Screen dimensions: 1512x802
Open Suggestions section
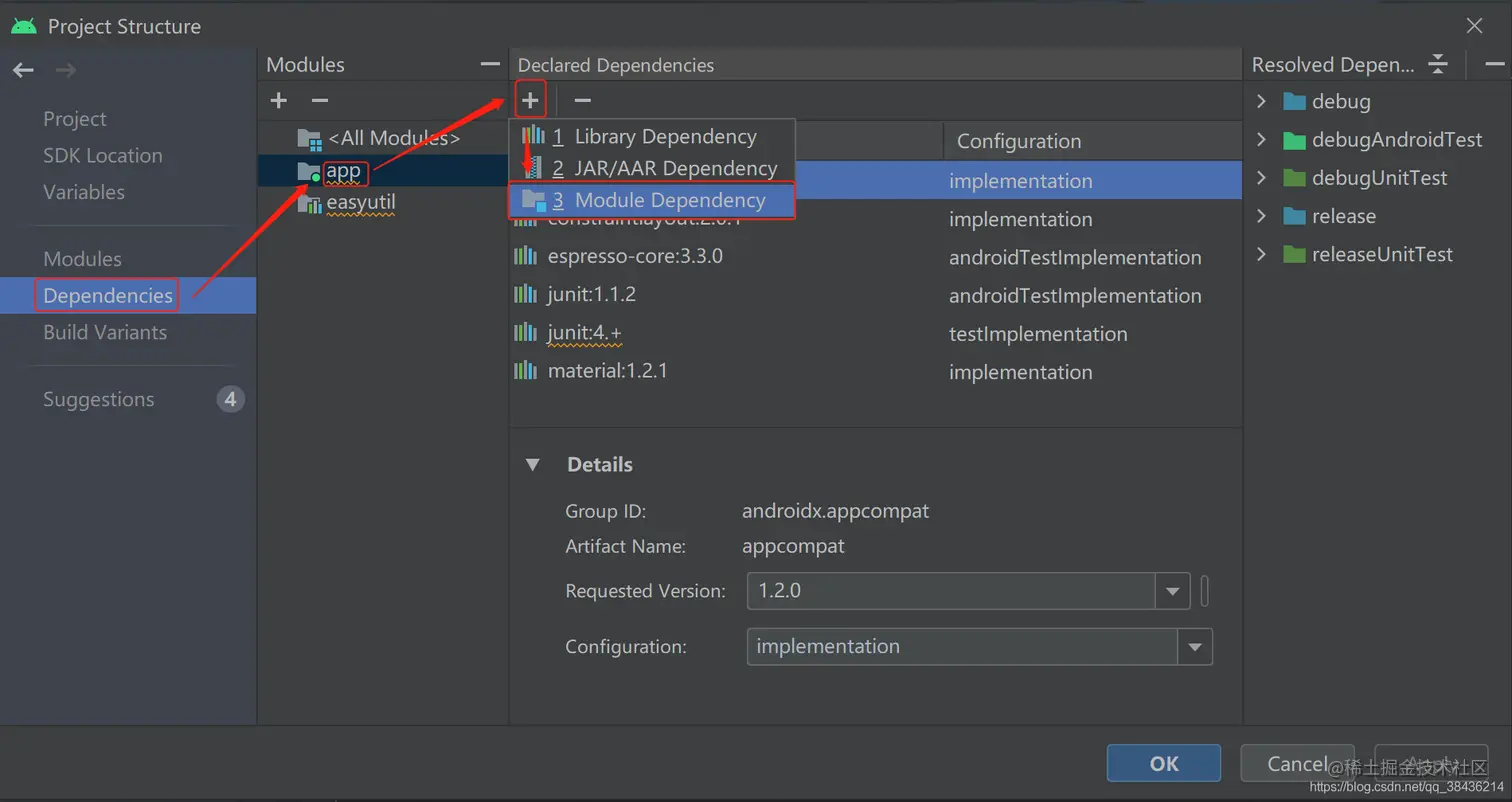(99, 399)
